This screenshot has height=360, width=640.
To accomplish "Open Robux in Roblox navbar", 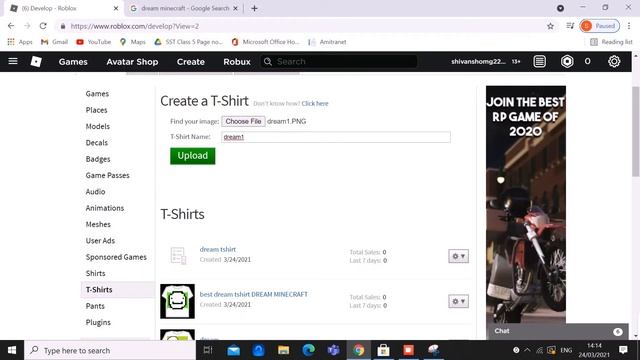I will click(x=237, y=62).
